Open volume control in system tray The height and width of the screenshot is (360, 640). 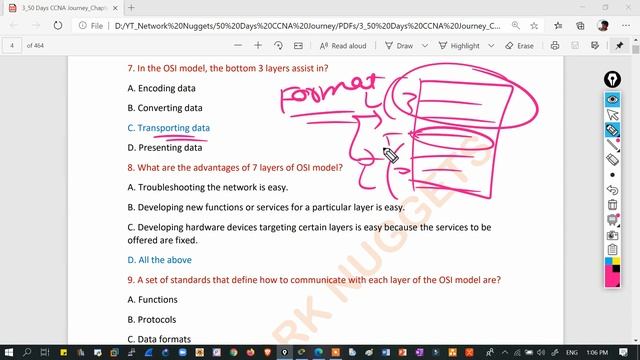tap(541, 352)
